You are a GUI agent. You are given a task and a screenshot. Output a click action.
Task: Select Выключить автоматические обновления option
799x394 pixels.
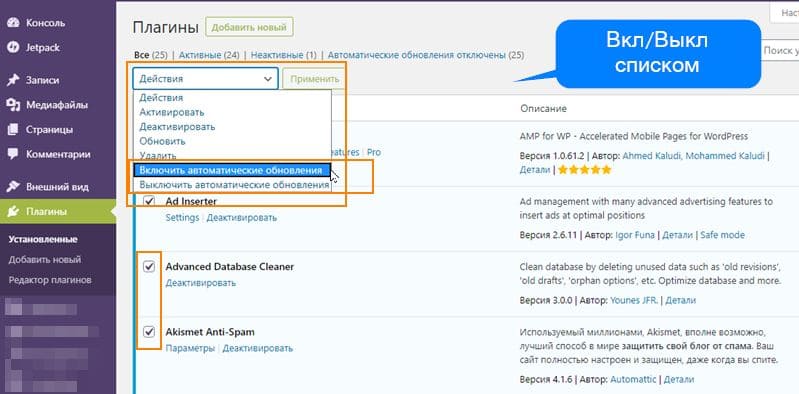(232, 185)
